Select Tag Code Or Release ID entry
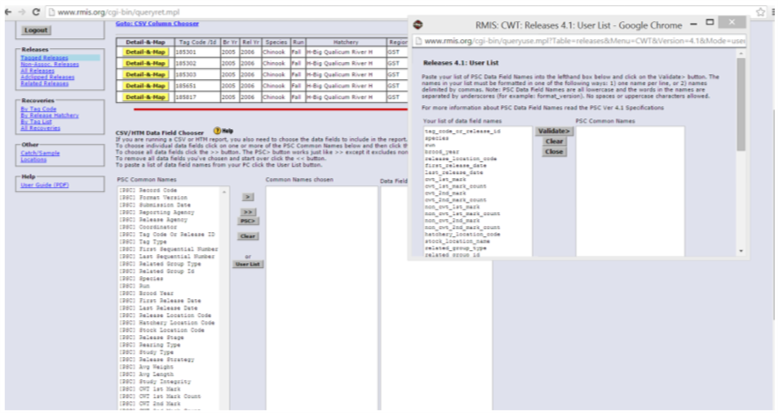This screenshot has width=778, height=413. pyautogui.click(x=167, y=234)
